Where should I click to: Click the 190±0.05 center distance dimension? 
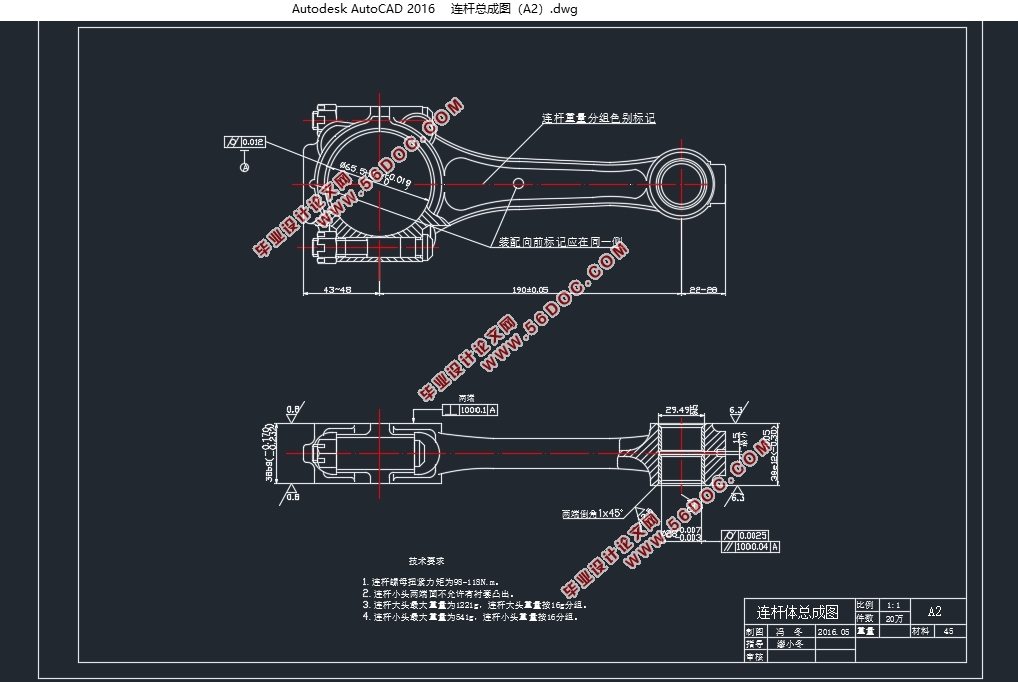click(x=530, y=290)
